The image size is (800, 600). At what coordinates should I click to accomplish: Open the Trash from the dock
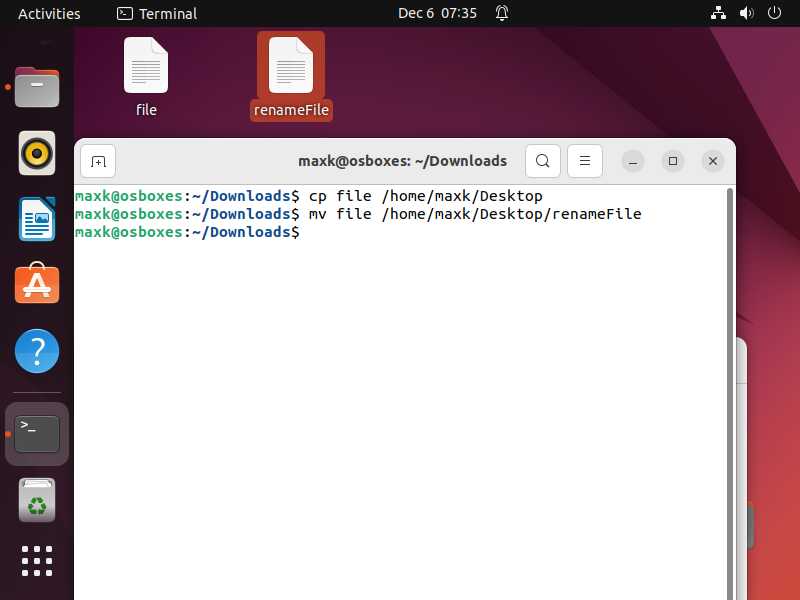[x=37, y=501]
